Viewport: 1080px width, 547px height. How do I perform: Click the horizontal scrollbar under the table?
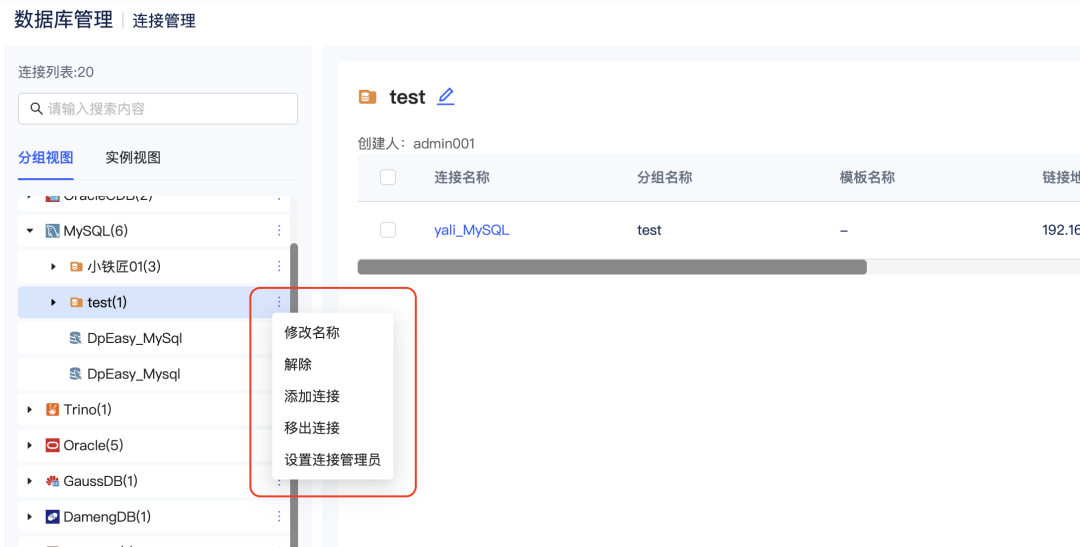point(612,267)
